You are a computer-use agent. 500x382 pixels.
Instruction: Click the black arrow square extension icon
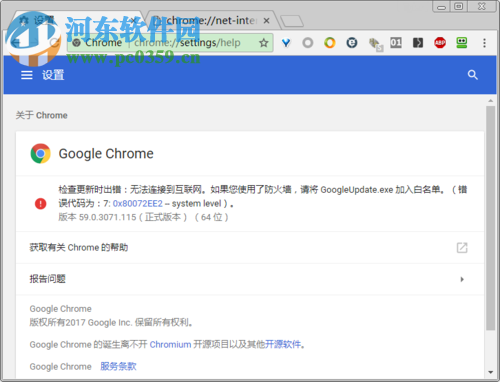[x=418, y=43]
